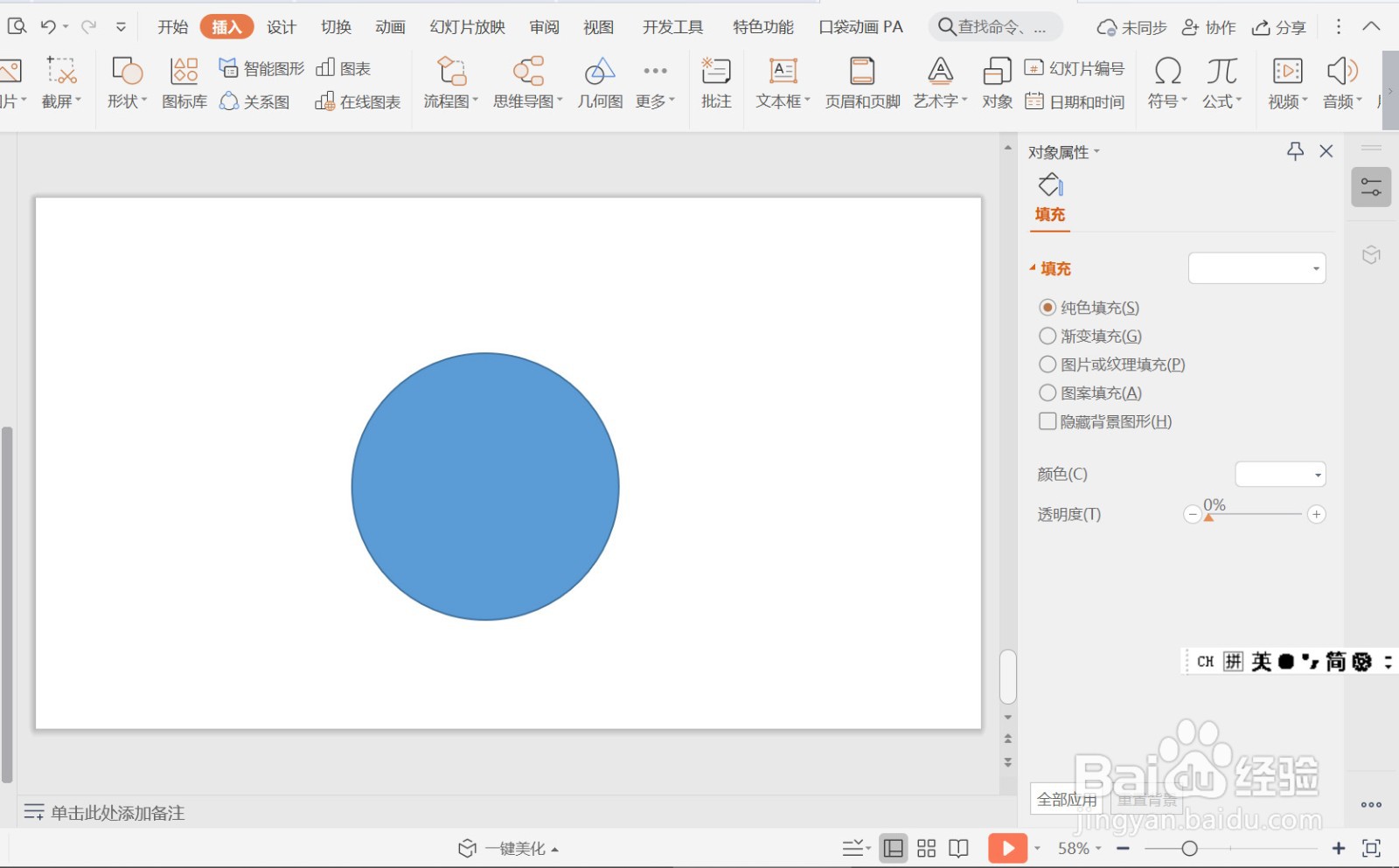This screenshot has width=1399, height=868.
Task: Start slideshow with the orange play button
Action: tap(1007, 848)
